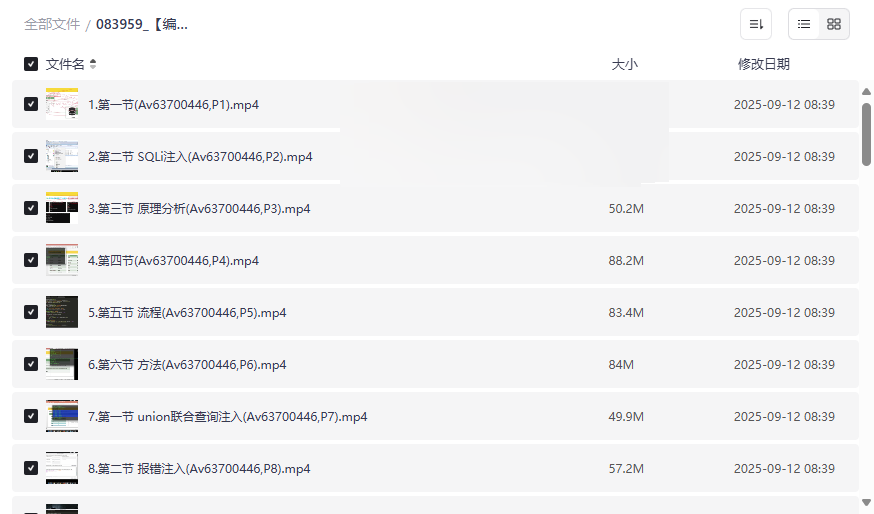The height and width of the screenshot is (514, 874).
Task: Open file 8.第二节 报错注入 mp4
Action: 199,469
